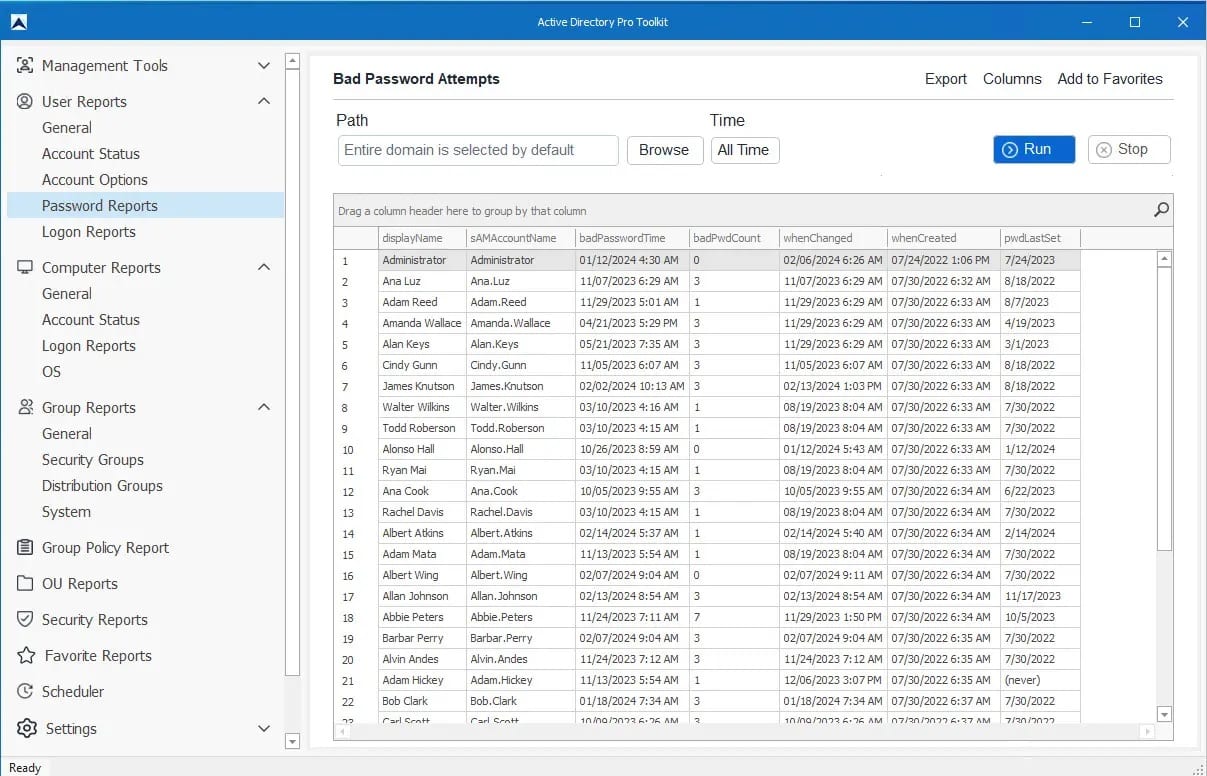Screen dimensions: 1207x776
Task: Select Distribution Groups report
Action: 102,486
